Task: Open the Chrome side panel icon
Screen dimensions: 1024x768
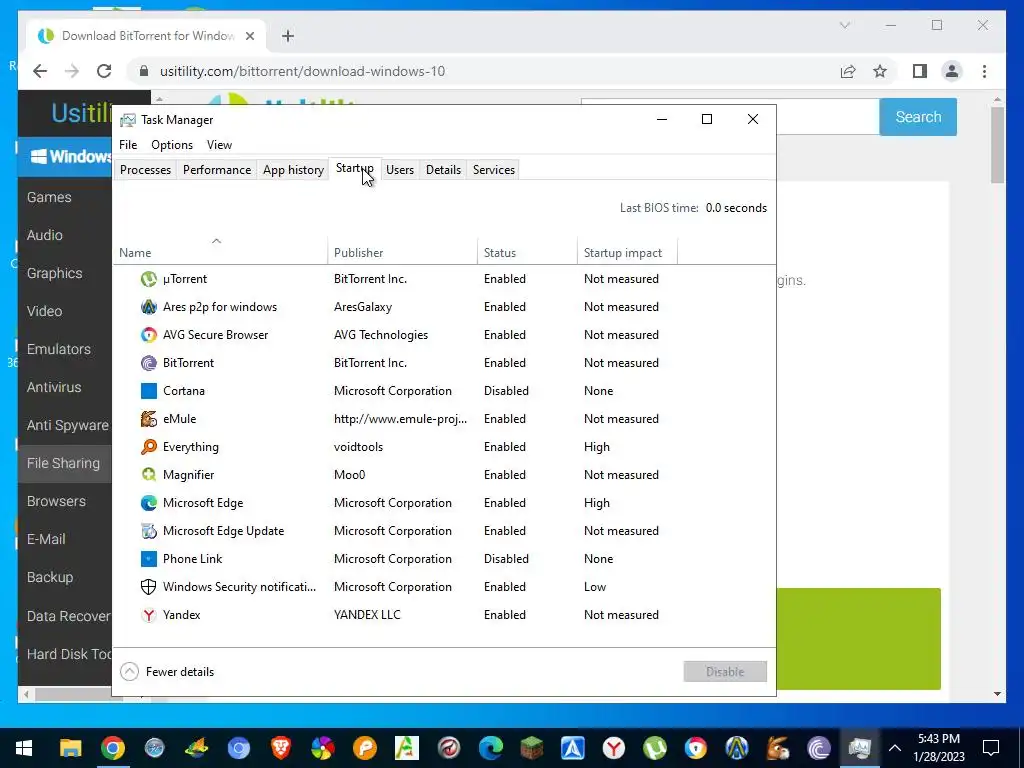Action: pos(920,71)
